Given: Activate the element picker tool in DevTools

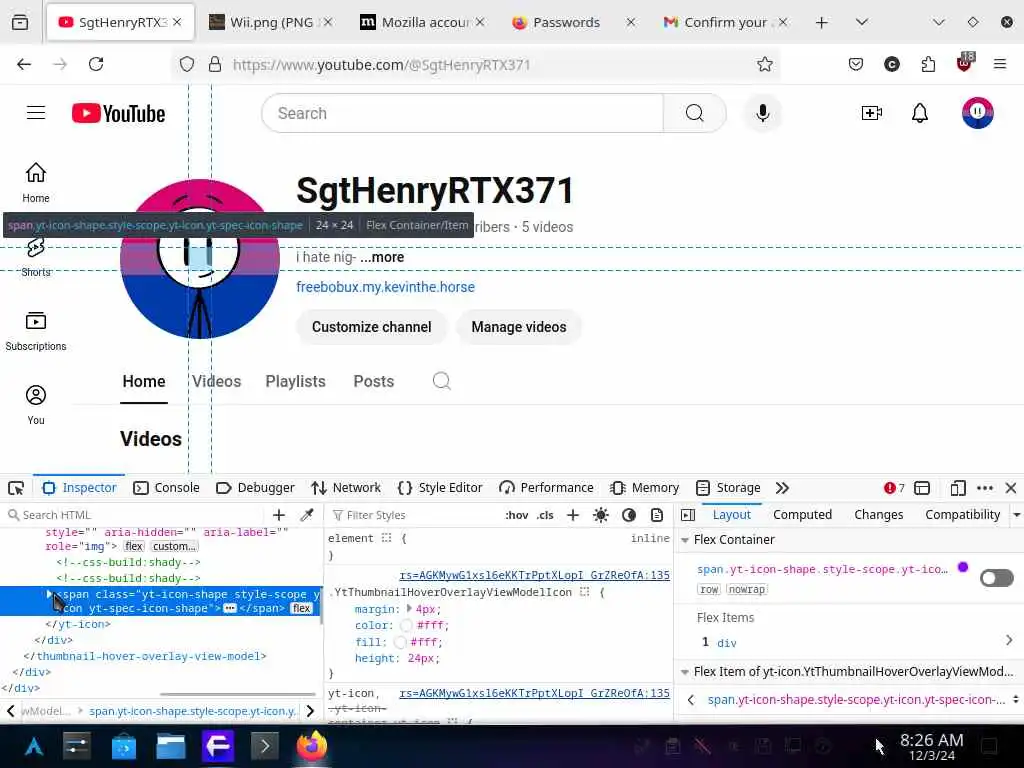Looking at the screenshot, I should (16, 488).
